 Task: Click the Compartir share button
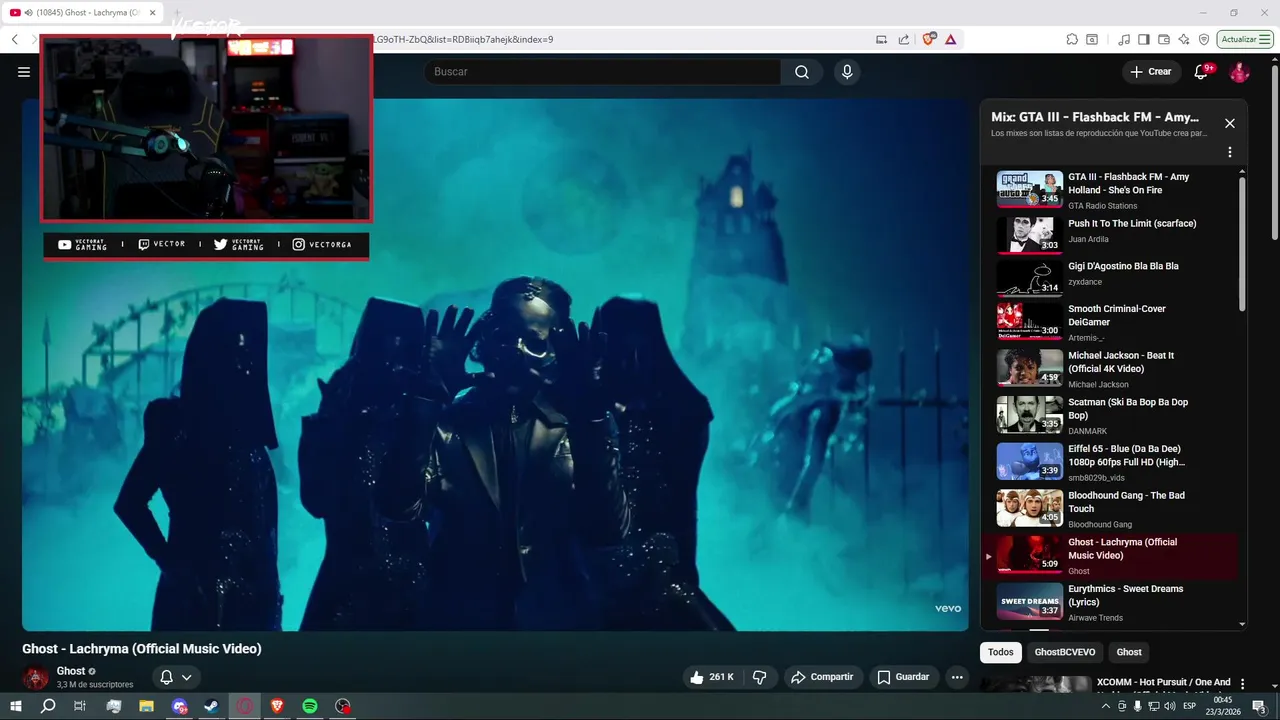(821, 677)
